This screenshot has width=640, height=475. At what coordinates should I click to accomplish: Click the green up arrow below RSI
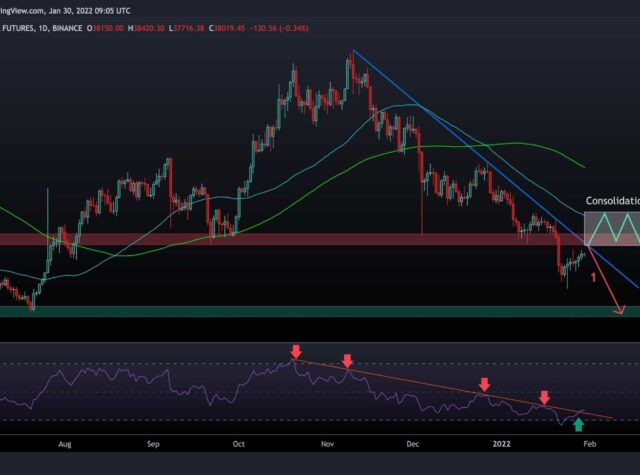point(578,424)
